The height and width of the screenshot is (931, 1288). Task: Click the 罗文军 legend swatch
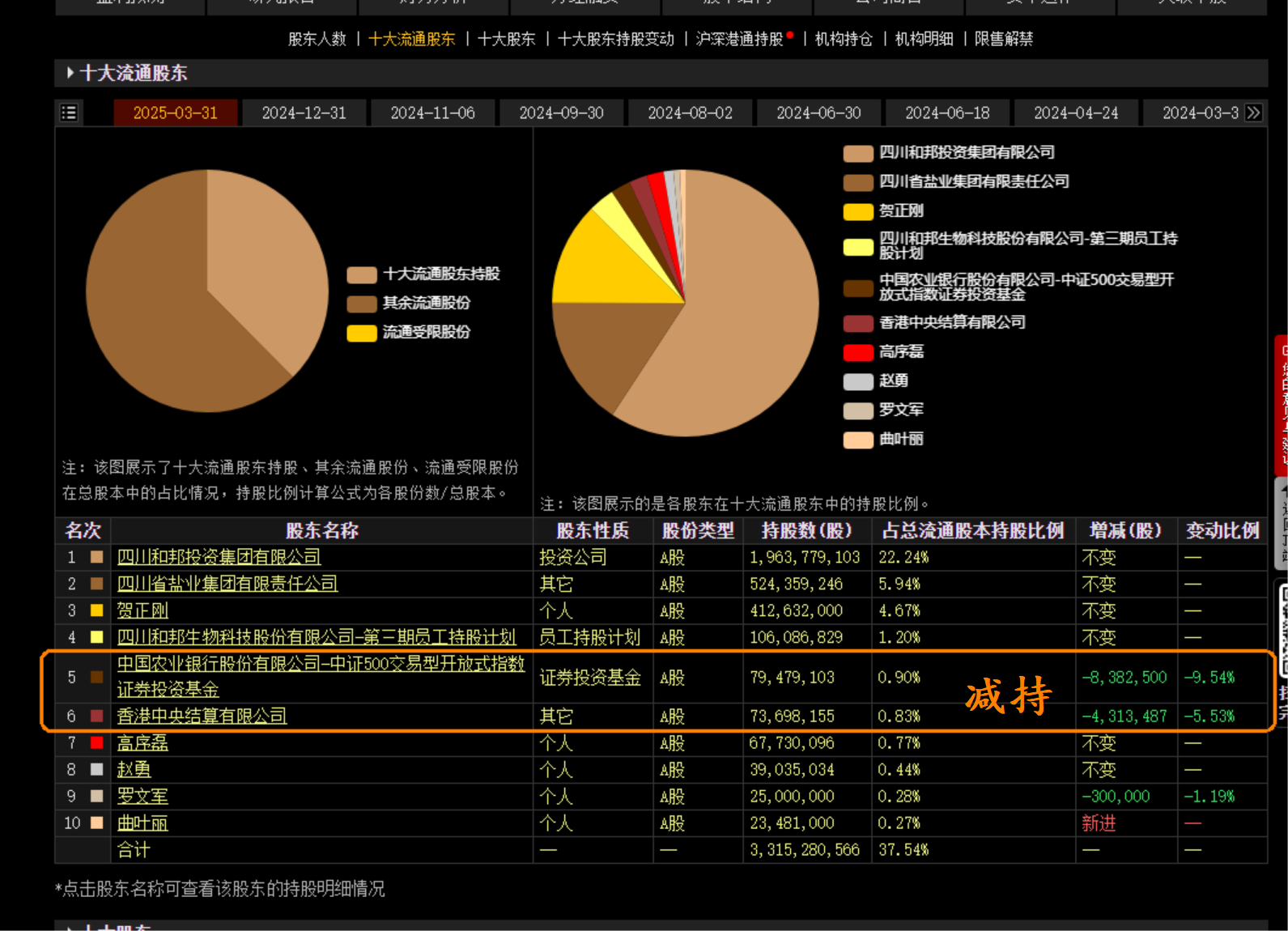(858, 410)
